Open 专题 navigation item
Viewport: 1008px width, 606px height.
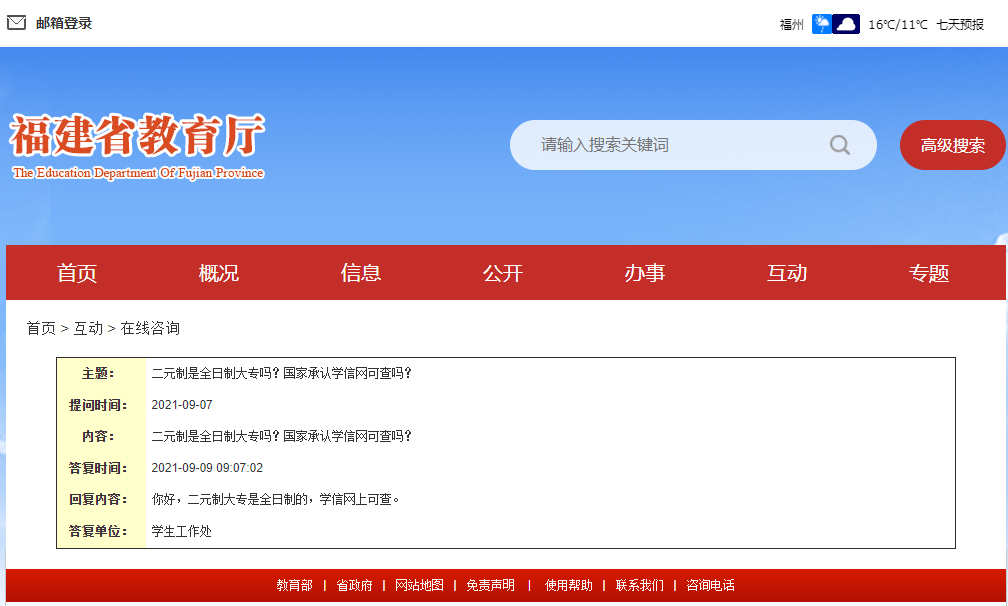point(929,273)
